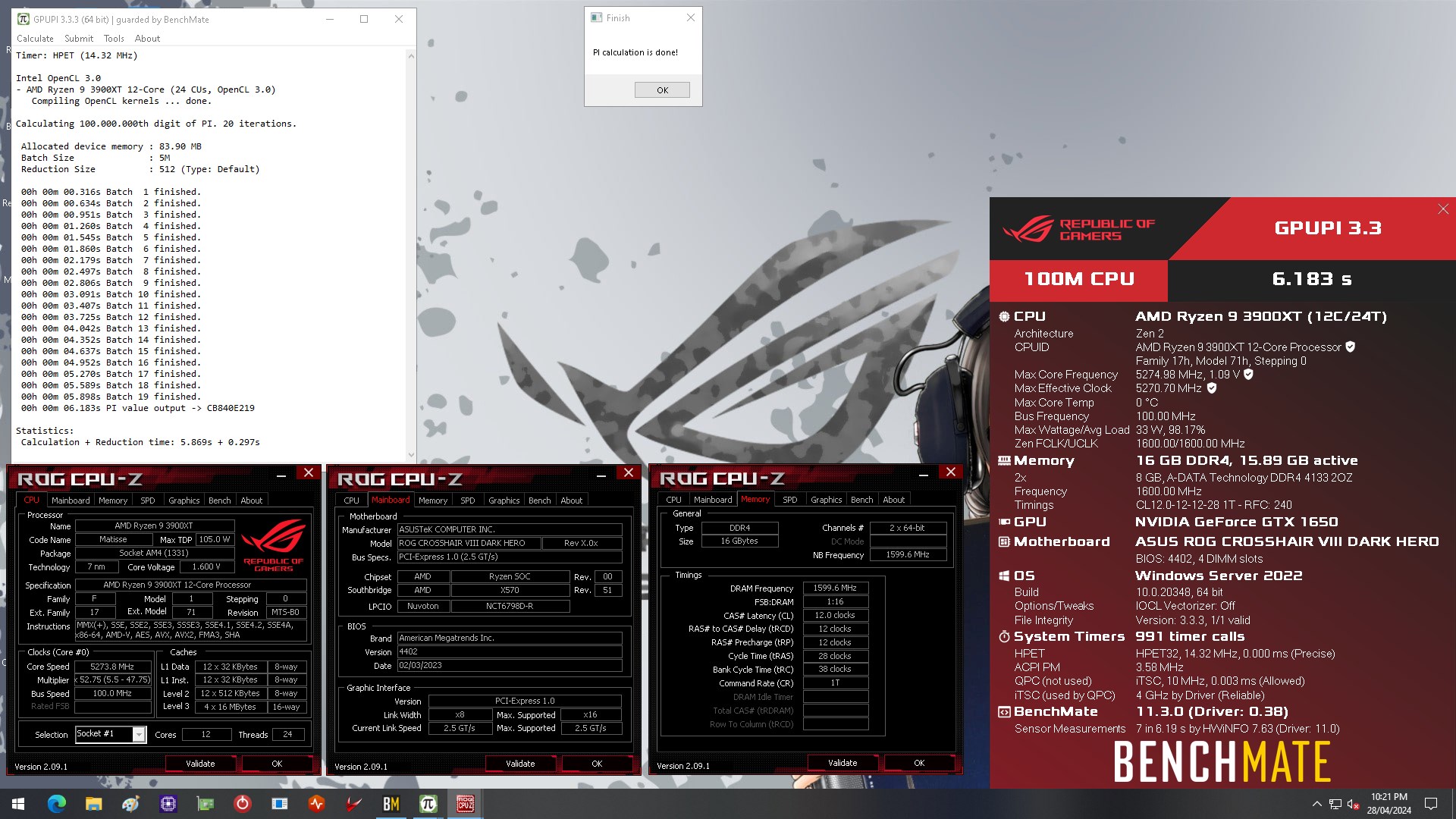
Task: Click the 100M CPU benchmark label
Action: tap(1079, 279)
